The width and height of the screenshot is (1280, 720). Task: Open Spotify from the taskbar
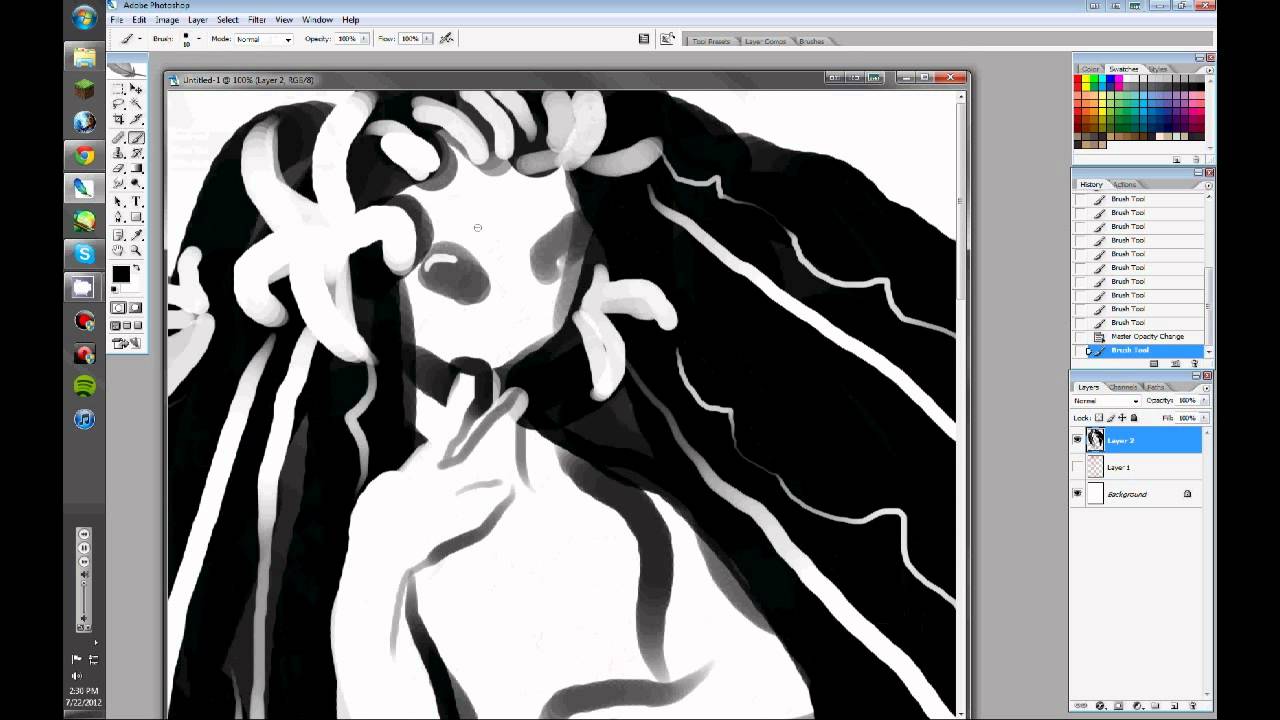84,386
